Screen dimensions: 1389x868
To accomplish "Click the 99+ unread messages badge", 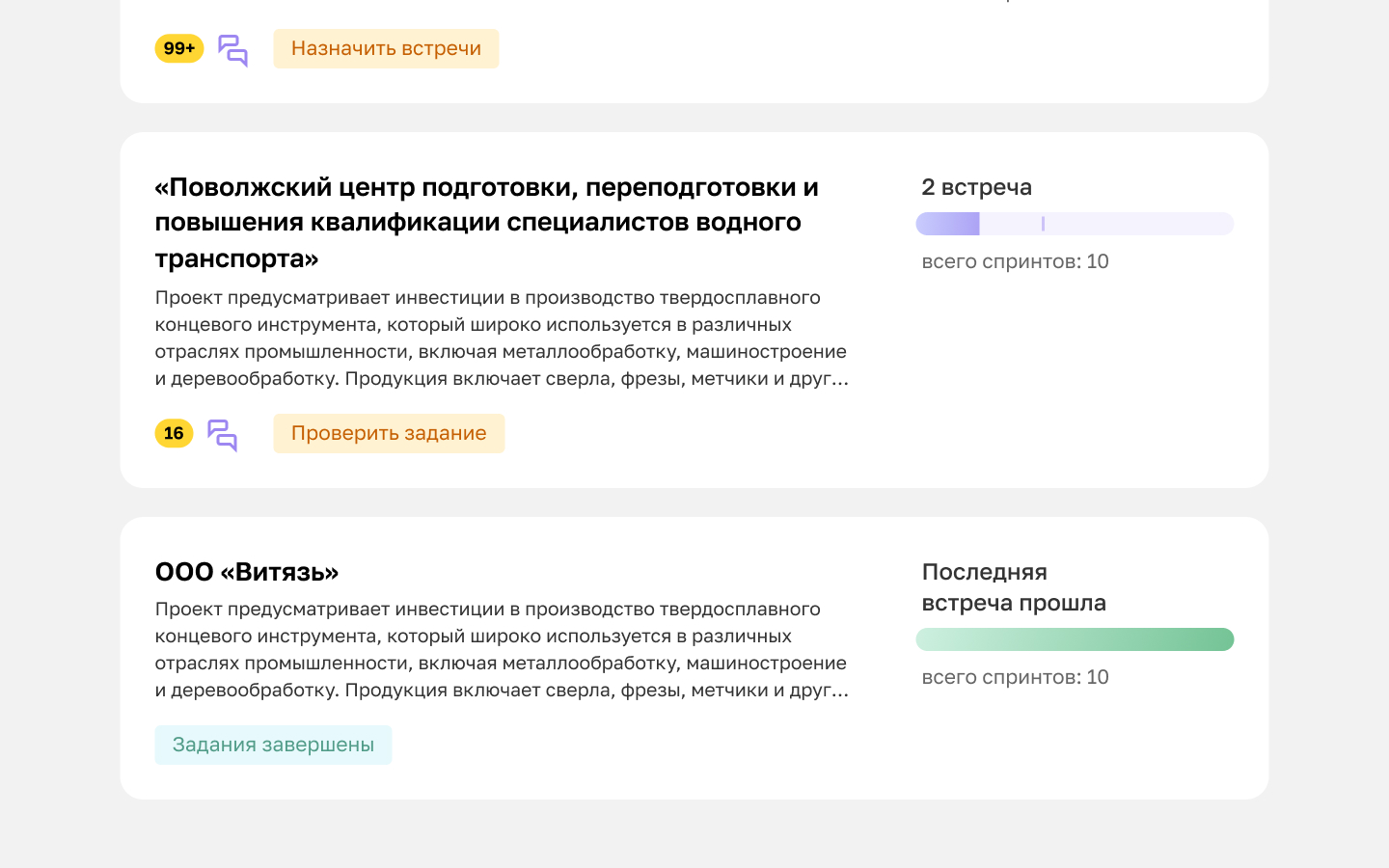I will [179, 48].
